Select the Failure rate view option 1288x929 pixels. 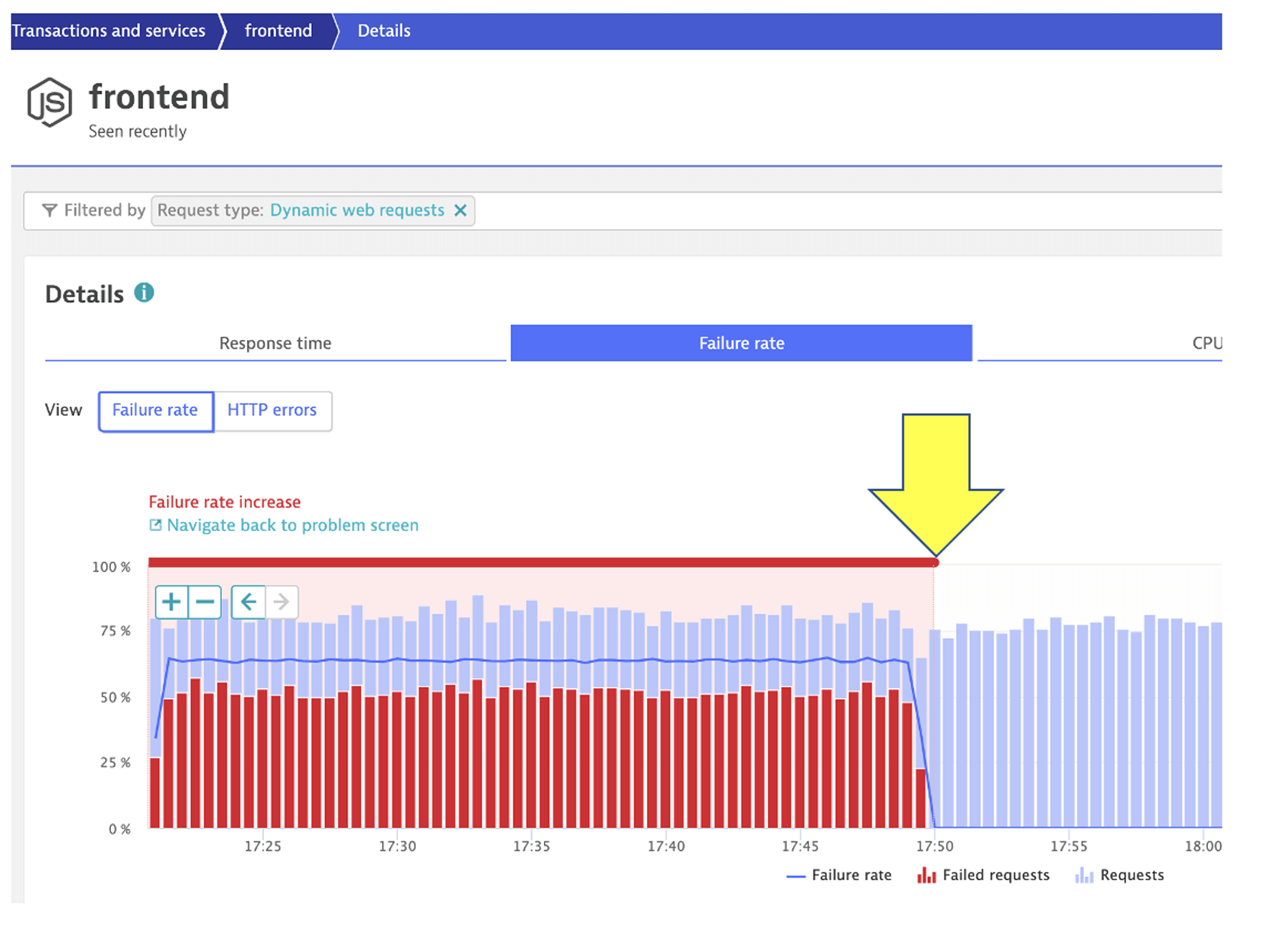pos(155,411)
